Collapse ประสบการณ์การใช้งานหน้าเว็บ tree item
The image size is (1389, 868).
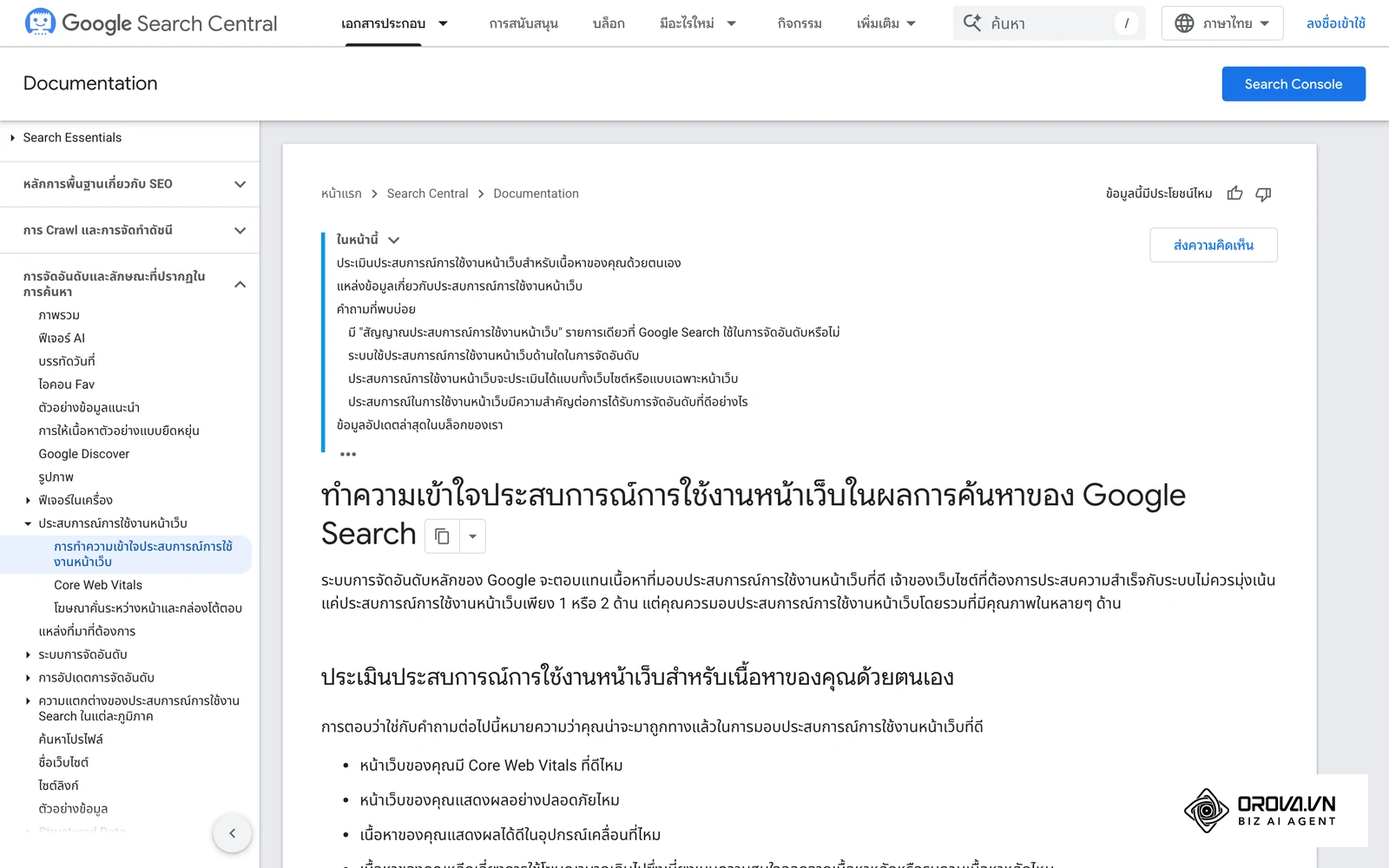click(x=28, y=523)
